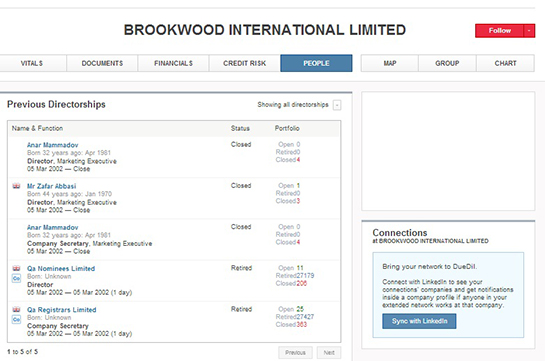Click UK flag icon beside Qa Nominees Limited

click(16, 268)
